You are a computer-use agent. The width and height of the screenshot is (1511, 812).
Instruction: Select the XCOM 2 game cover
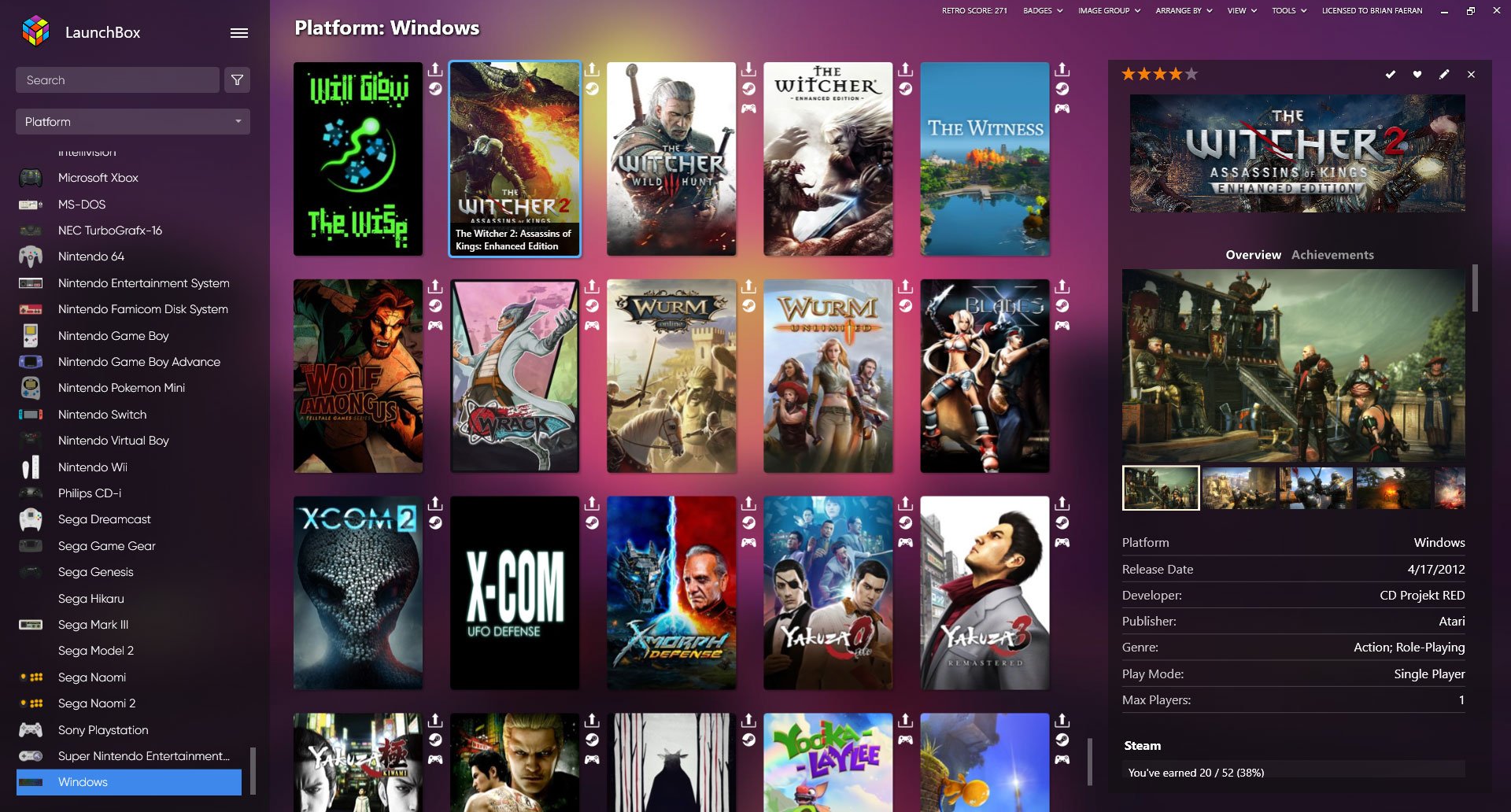[x=358, y=593]
